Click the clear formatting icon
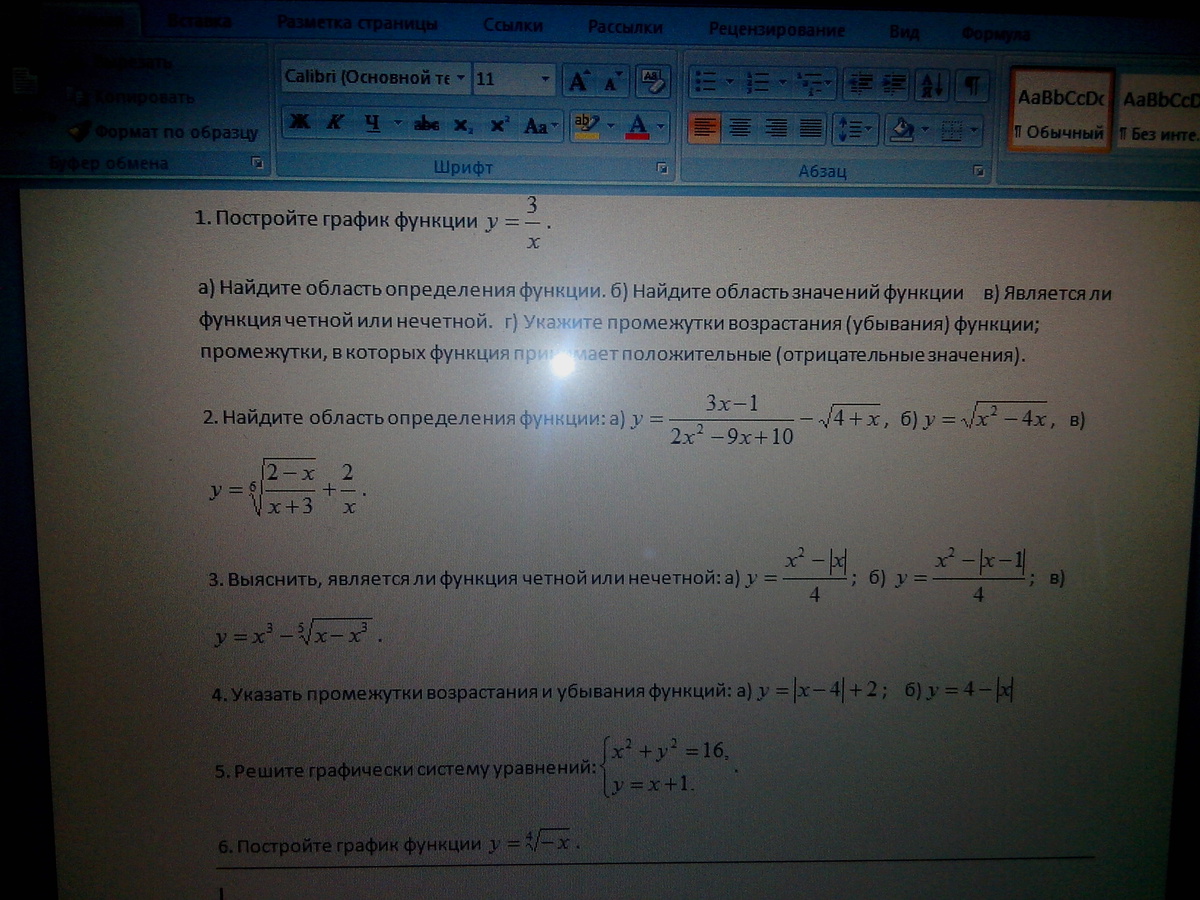Screen dimensions: 1200x900 [x=651, y=80]
